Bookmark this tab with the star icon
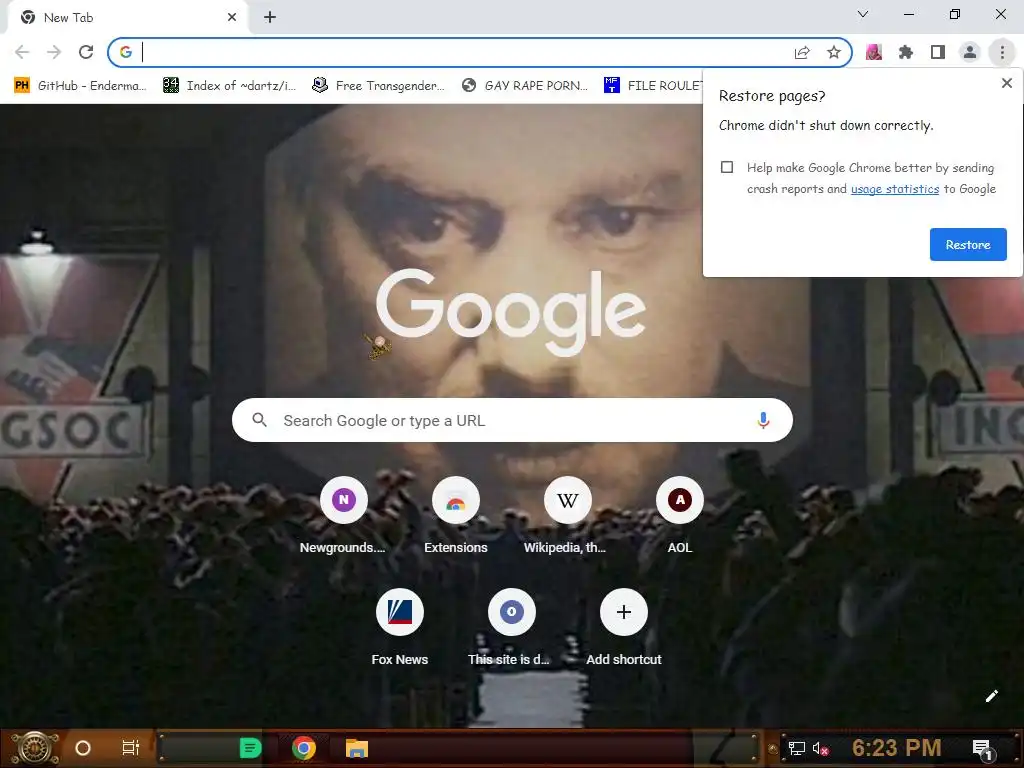This screenshot has width=1024, height=768. (x=834, y=52)
